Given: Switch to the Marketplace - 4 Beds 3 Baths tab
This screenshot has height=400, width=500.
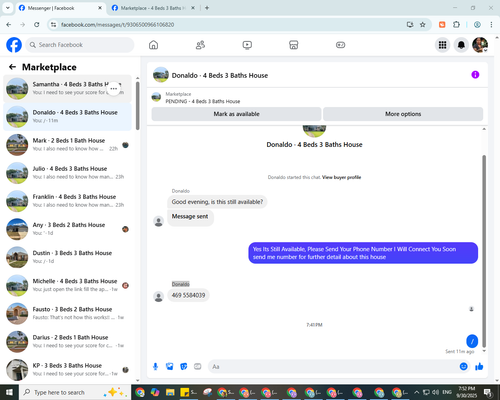Looking at the screenshot, I should tap(153, 8).
